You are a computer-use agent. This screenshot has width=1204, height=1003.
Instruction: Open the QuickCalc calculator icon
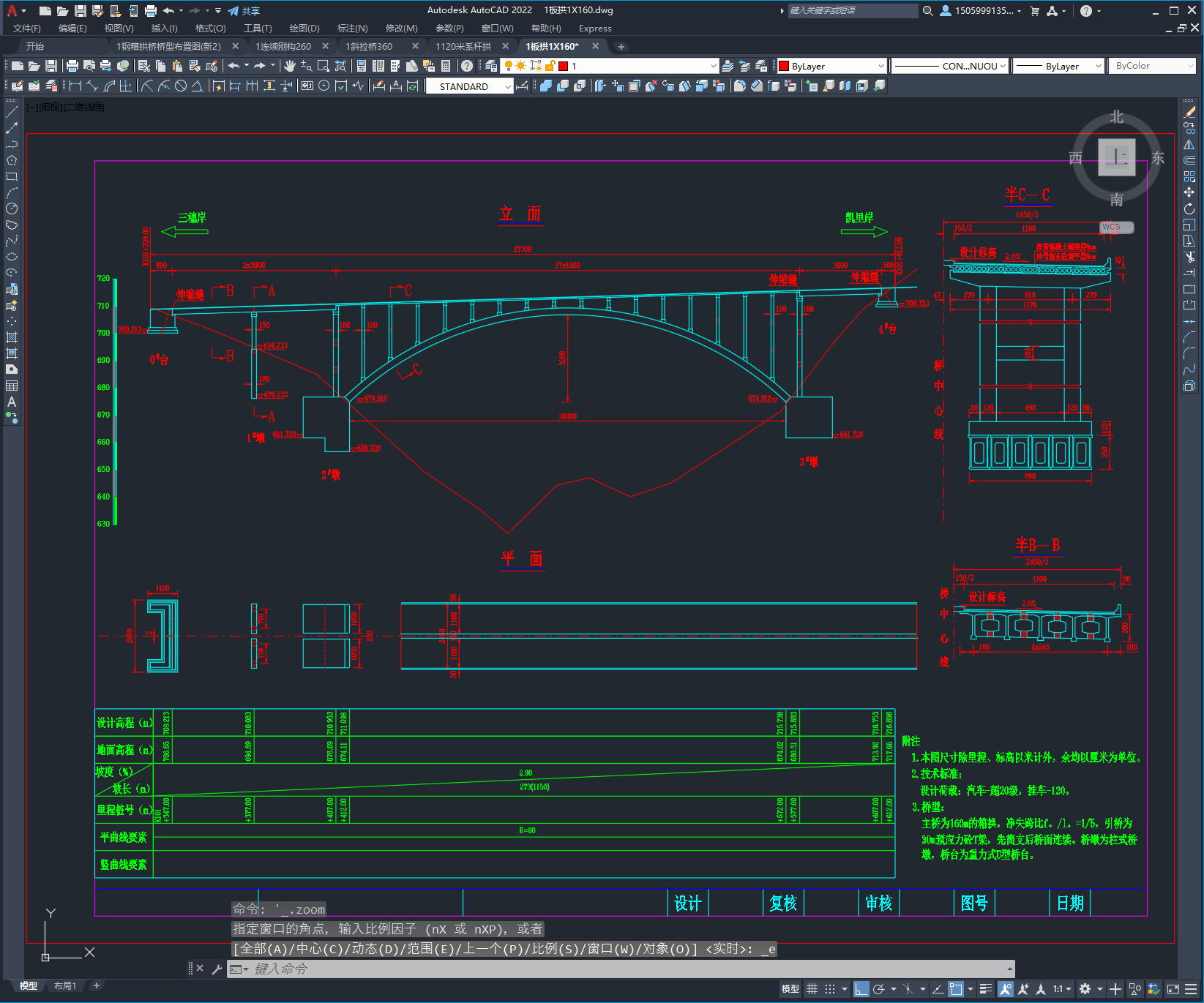[x=446, y=66]
